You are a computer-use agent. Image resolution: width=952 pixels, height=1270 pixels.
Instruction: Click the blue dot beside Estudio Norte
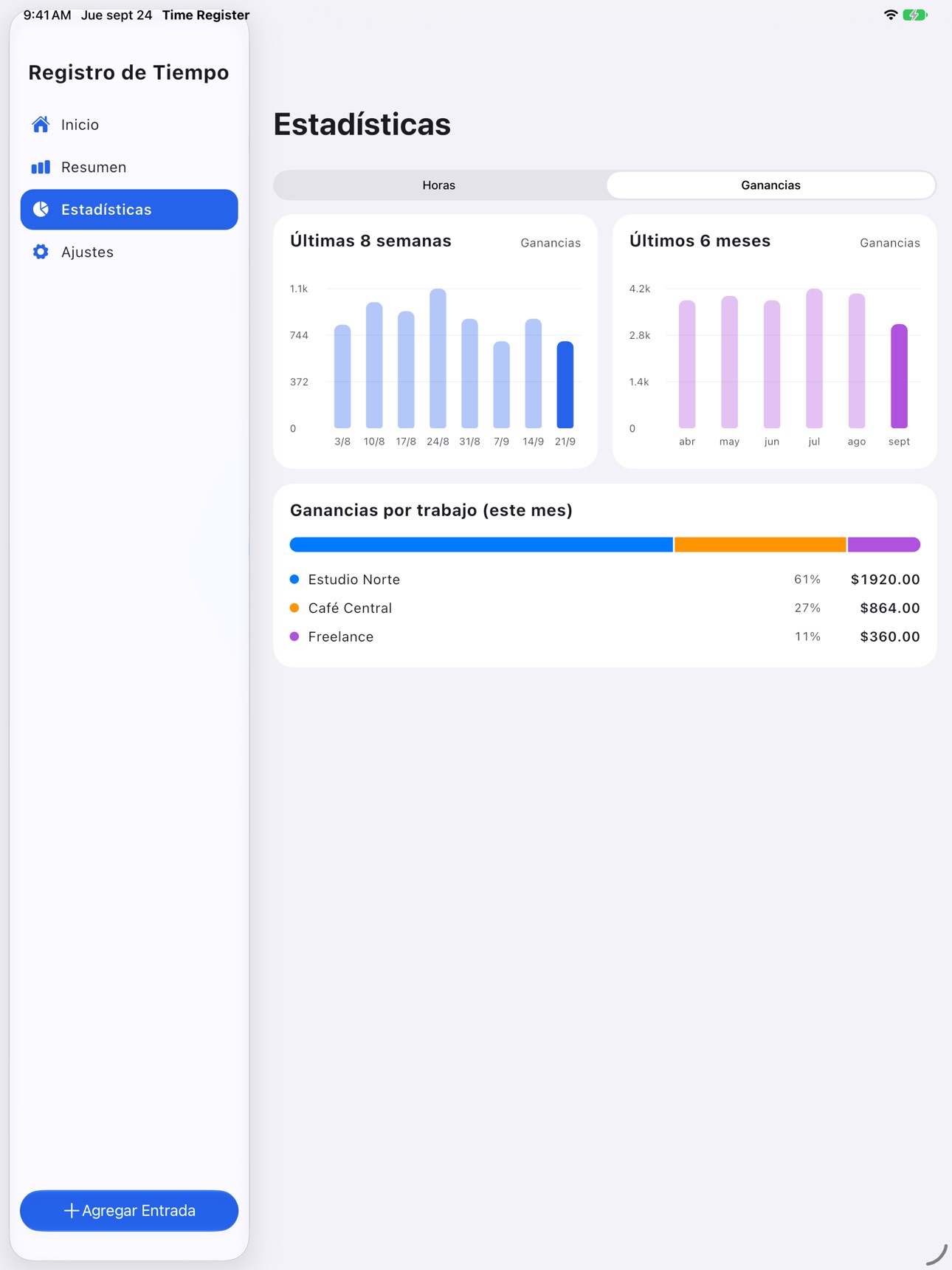[294, 580]
